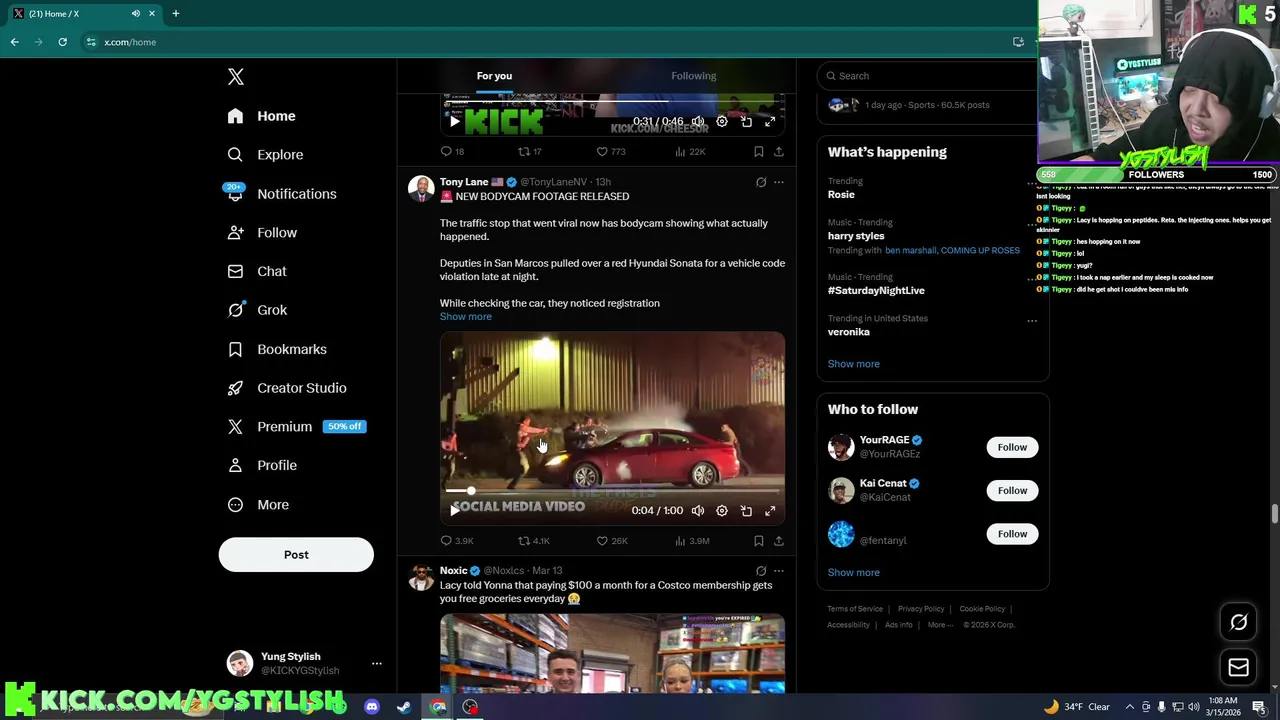1280x720 pixels.
Task: Open the more options on Noxic's post
Action: (779, 571)
